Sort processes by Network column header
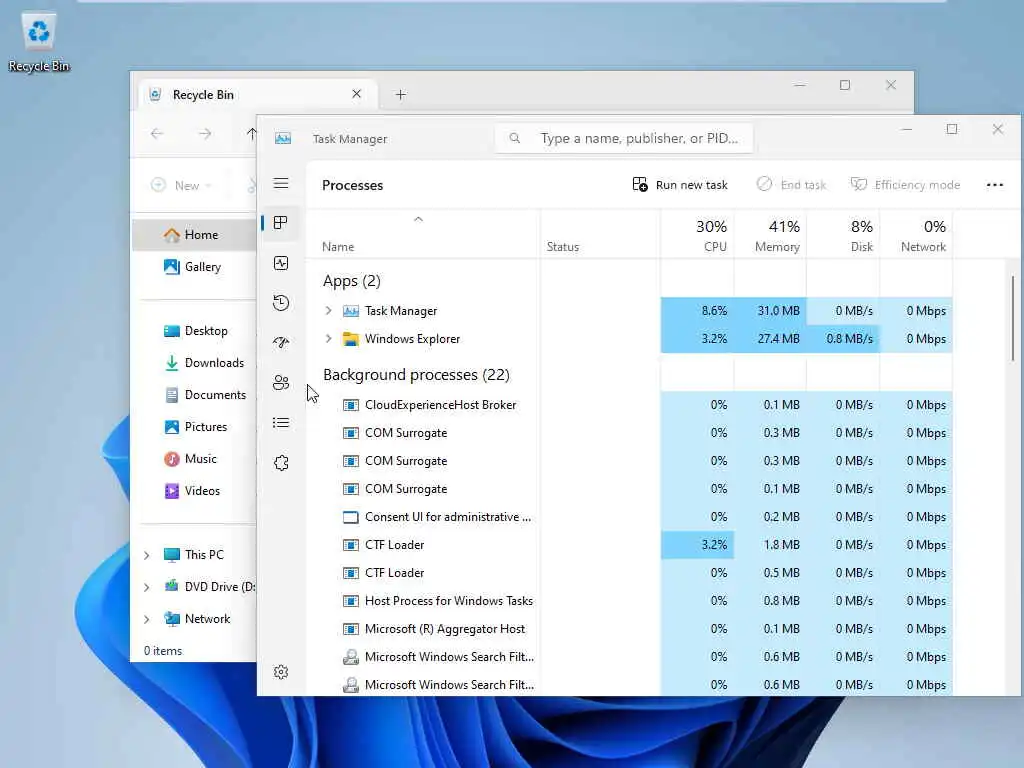The width and height of the screenshot is (1024, 768). pyautogui.click(x=916, y=235)
